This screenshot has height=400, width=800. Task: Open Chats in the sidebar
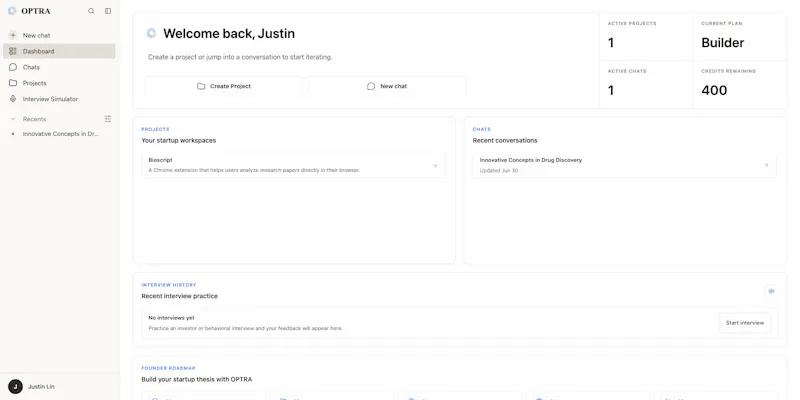pyautogui.click(x=59, y=67)
